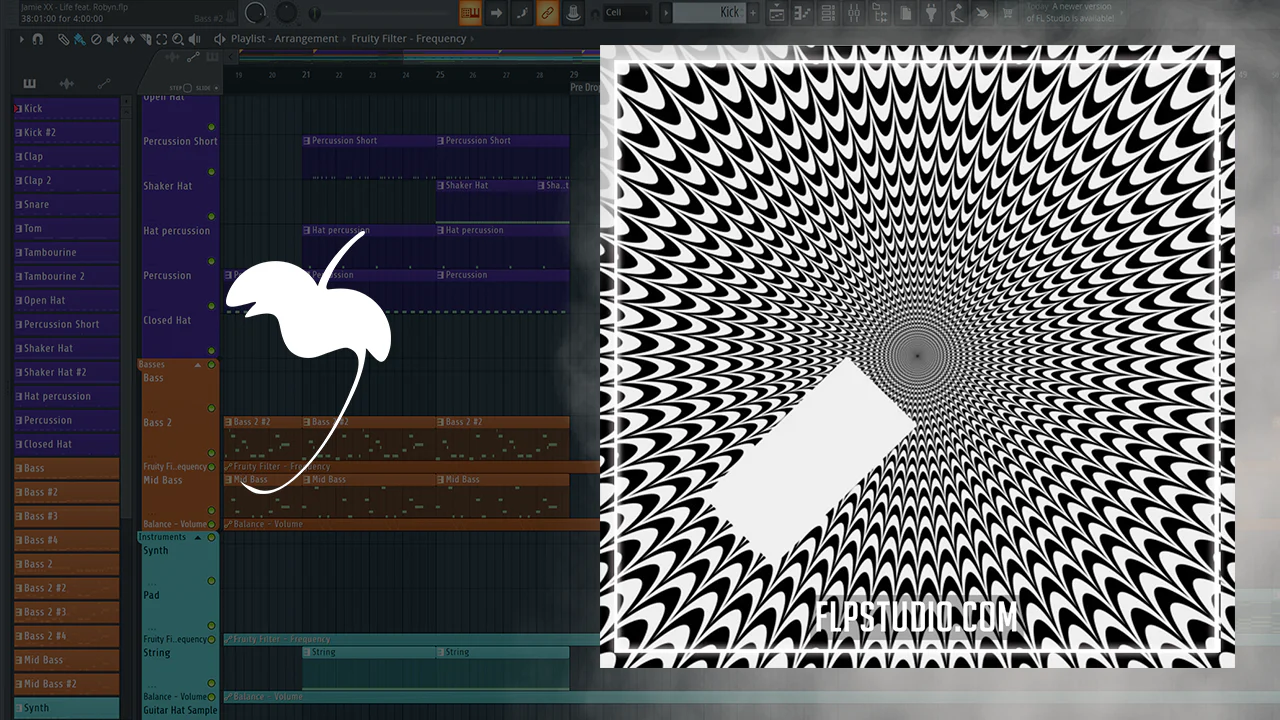Show patterns in the picker panel
The image size is (1280, 720).
30,83
